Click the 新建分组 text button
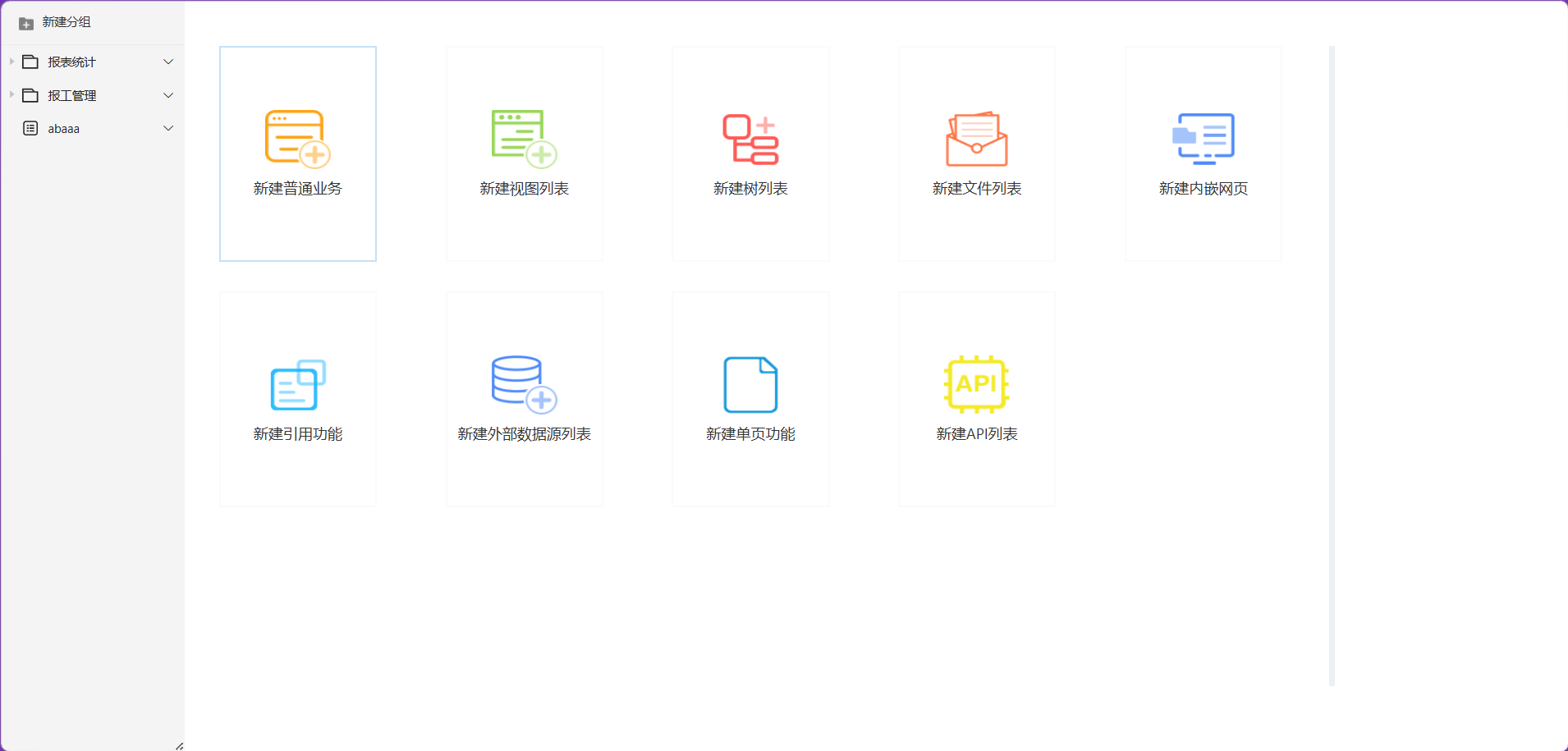The width and height of the screenshot is (1568, 751). tap(66, 22)
